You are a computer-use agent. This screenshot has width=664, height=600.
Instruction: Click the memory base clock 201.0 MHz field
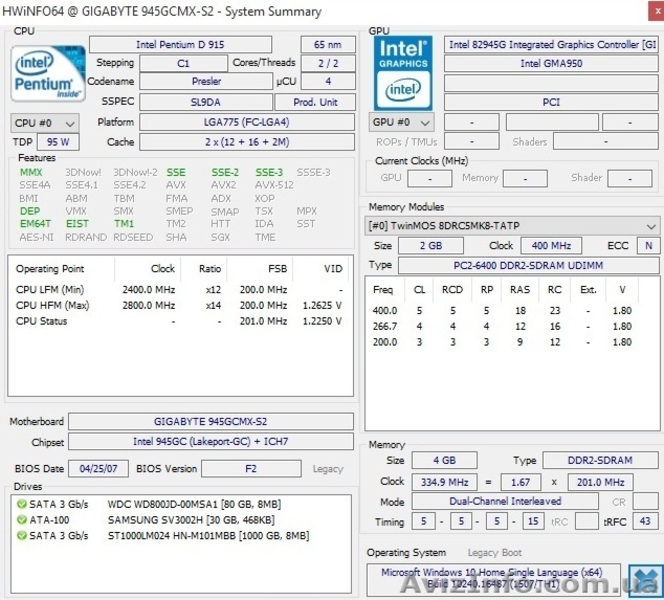(x=600, y=482)
